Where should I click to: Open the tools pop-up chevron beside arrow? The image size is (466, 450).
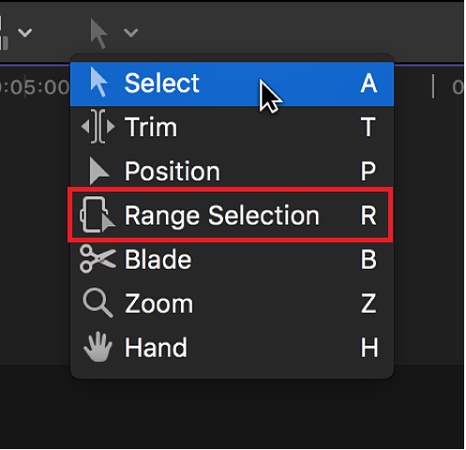click(131, 33)
